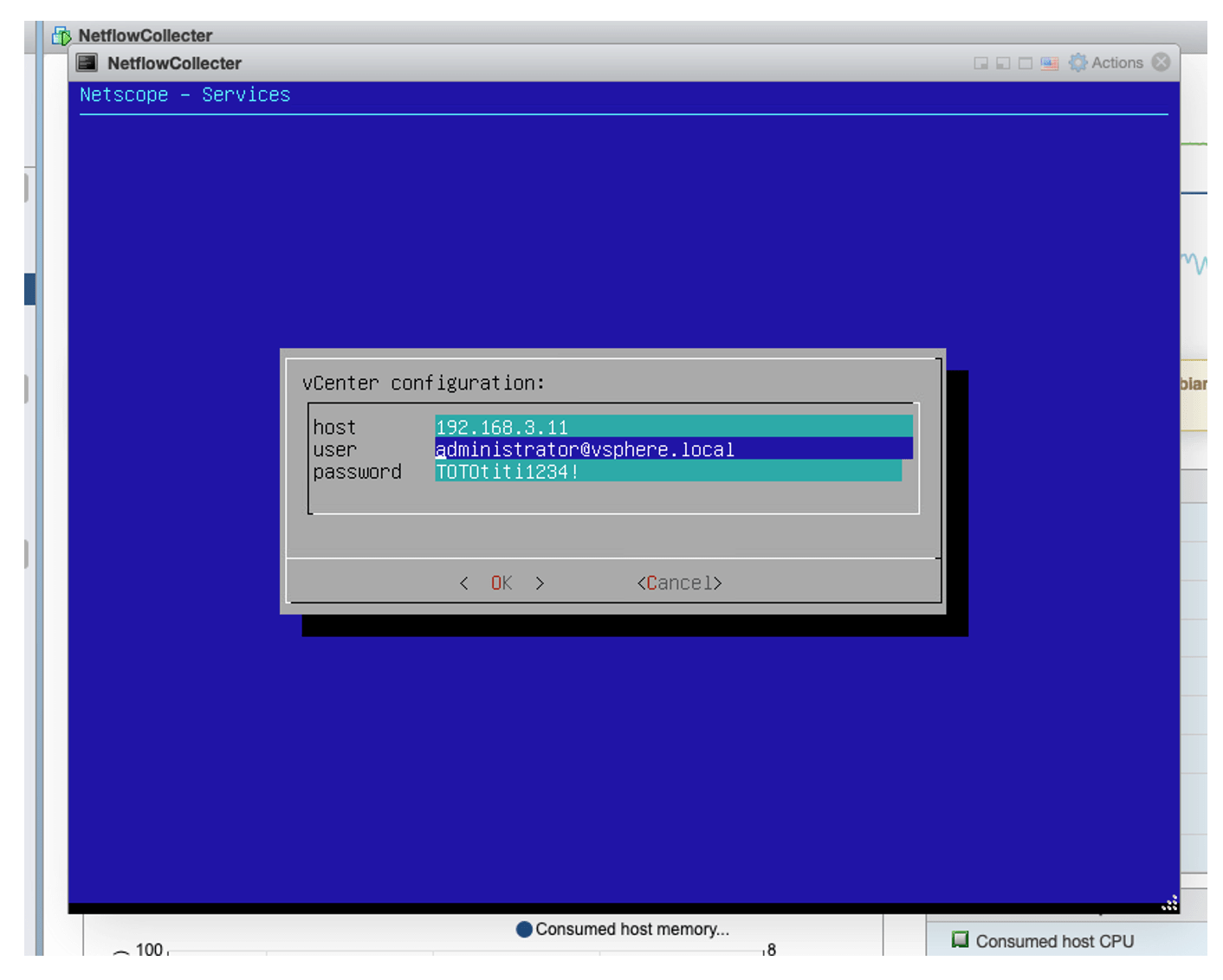Click the Consumed host CPU legend icon
Viewport: 1223px width, 980px height.
click(960, 939)
